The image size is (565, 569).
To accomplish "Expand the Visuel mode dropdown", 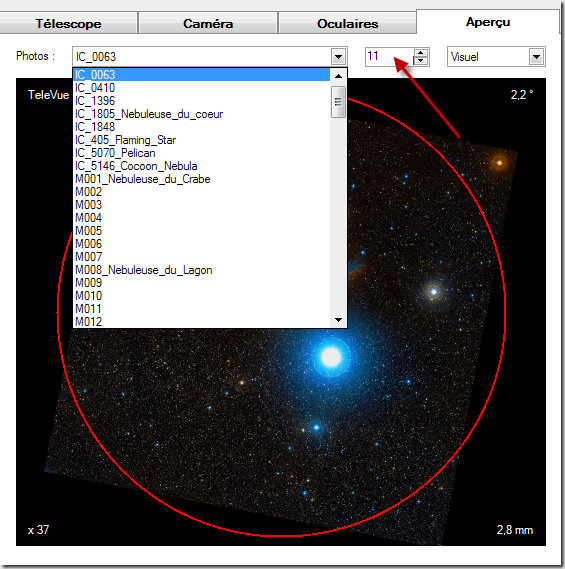I will (536, 57).
